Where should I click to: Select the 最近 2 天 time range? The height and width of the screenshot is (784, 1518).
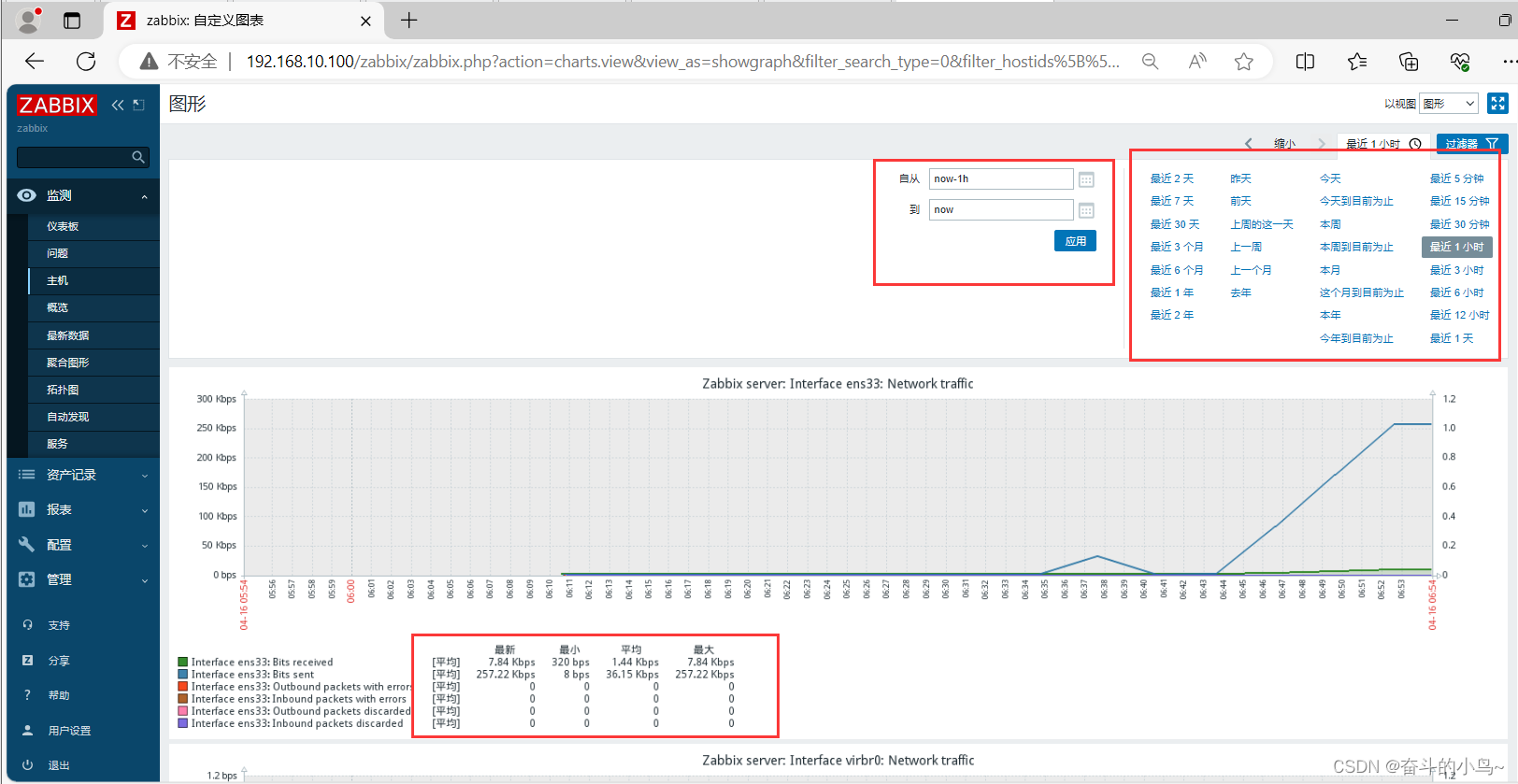(1171, 178)
